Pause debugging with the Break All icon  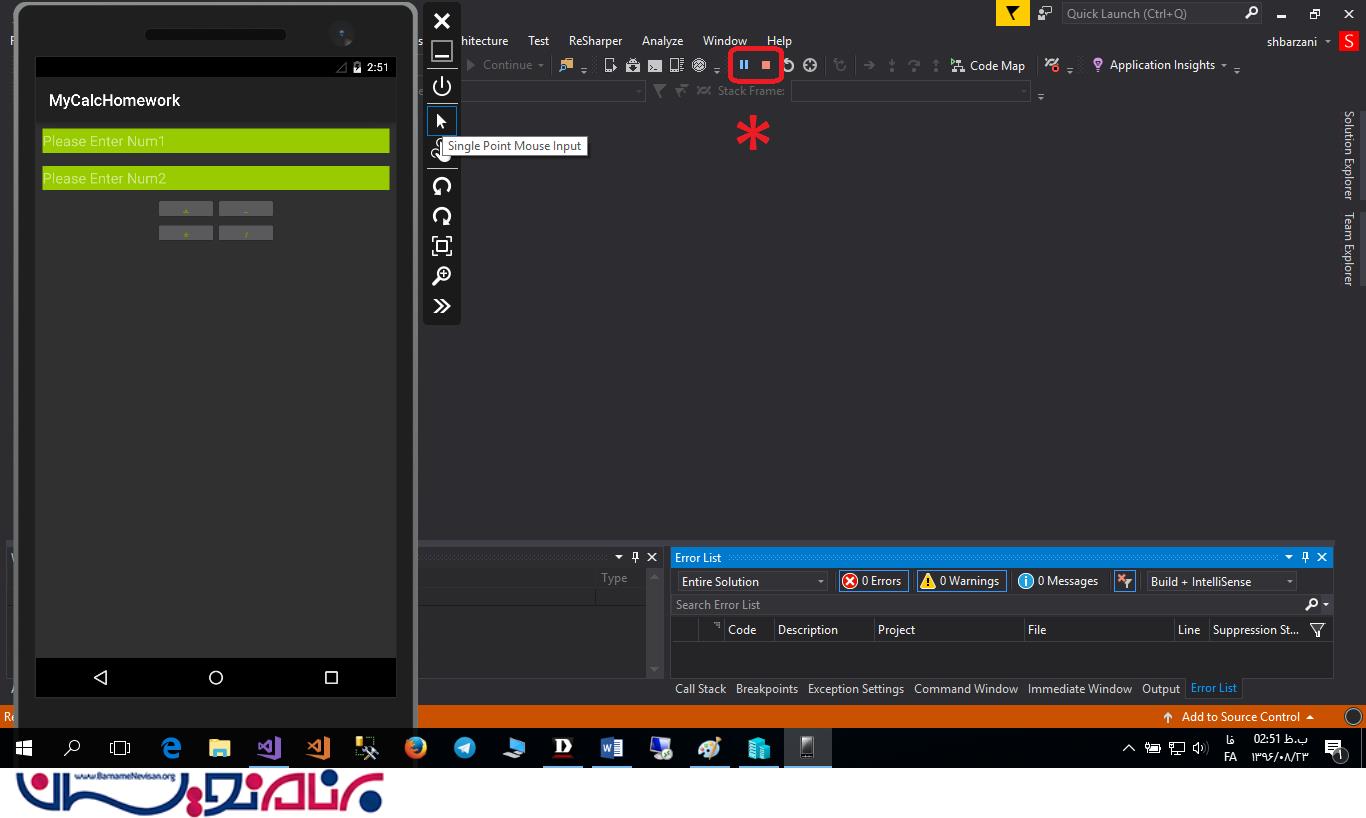pos(744,65)
